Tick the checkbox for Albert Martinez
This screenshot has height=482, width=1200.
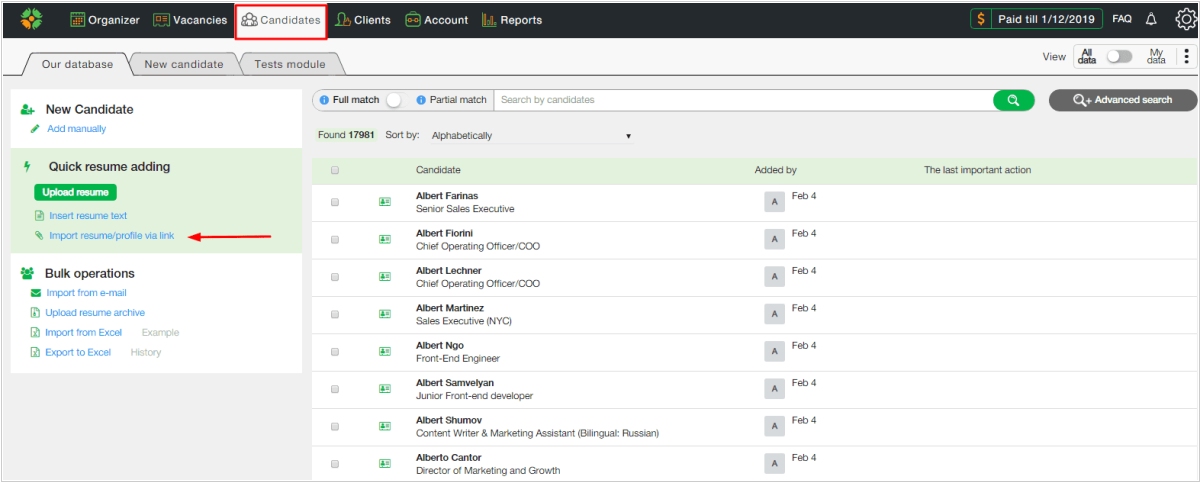coord(335,314)
